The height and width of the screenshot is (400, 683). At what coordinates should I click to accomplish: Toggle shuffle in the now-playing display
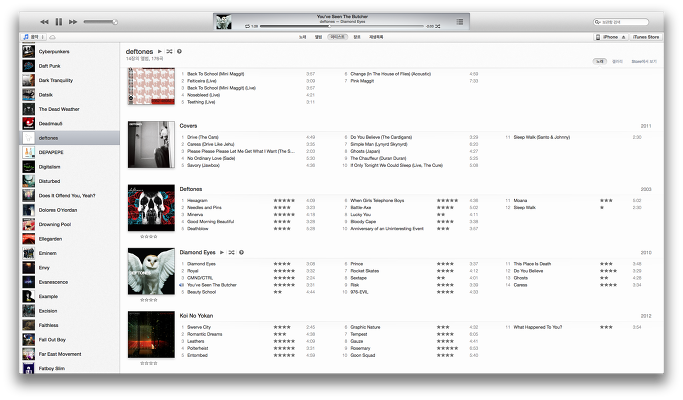click(x=437, y=26)
